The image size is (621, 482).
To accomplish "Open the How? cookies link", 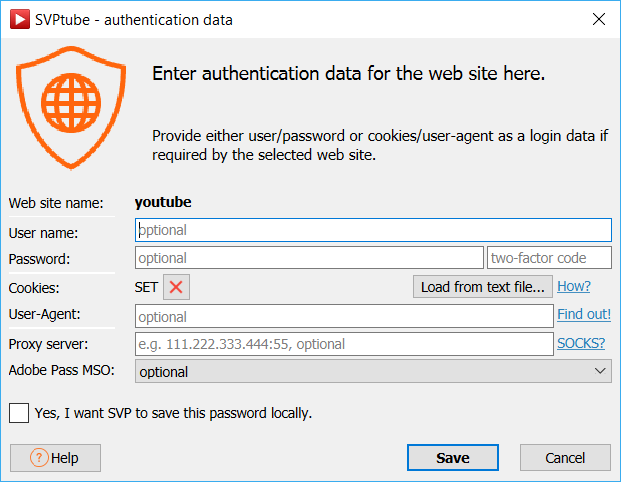I will [574, 287].
